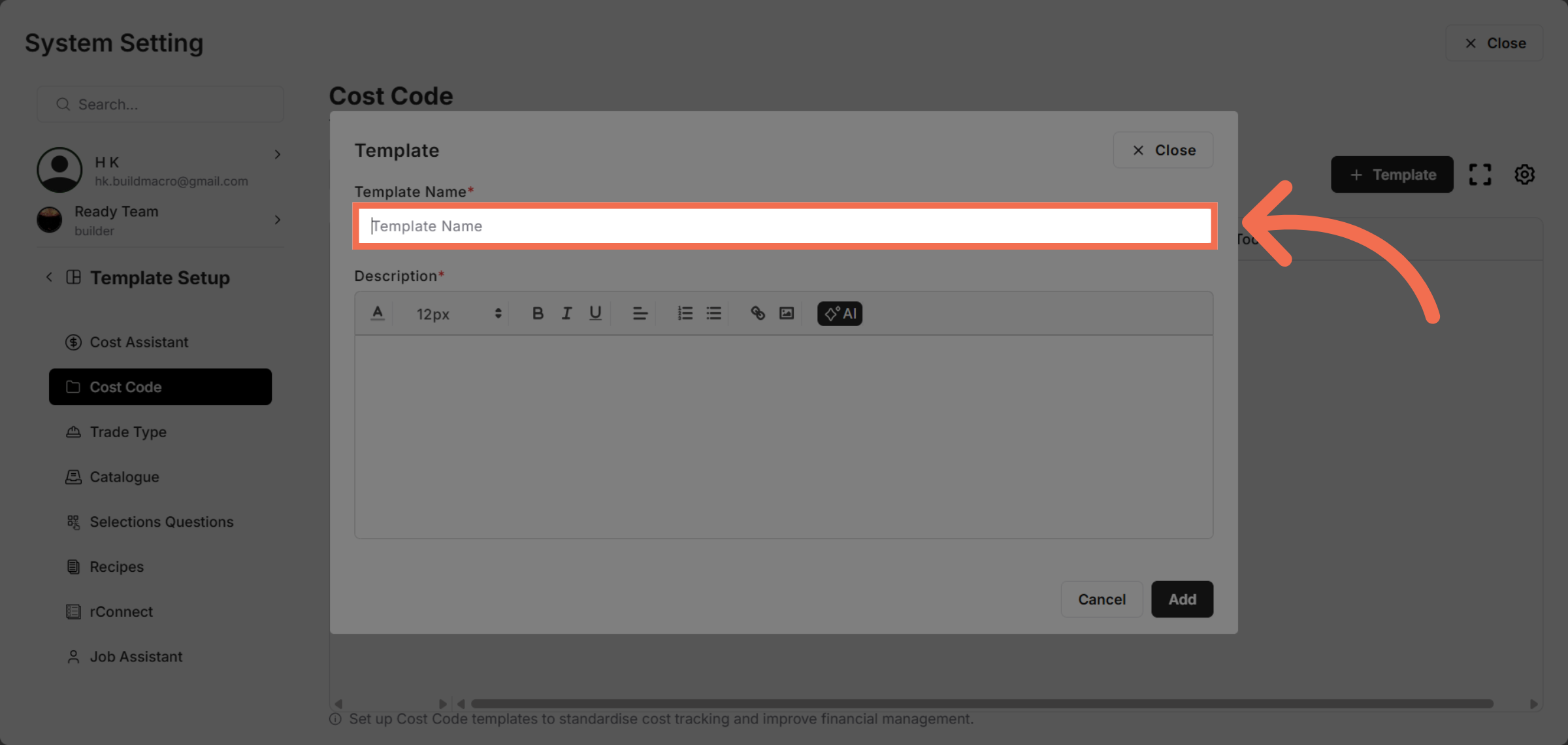Screen dimensions: 1568x745
Task: Toggle italic text formatting
Action: pos(566,314)
